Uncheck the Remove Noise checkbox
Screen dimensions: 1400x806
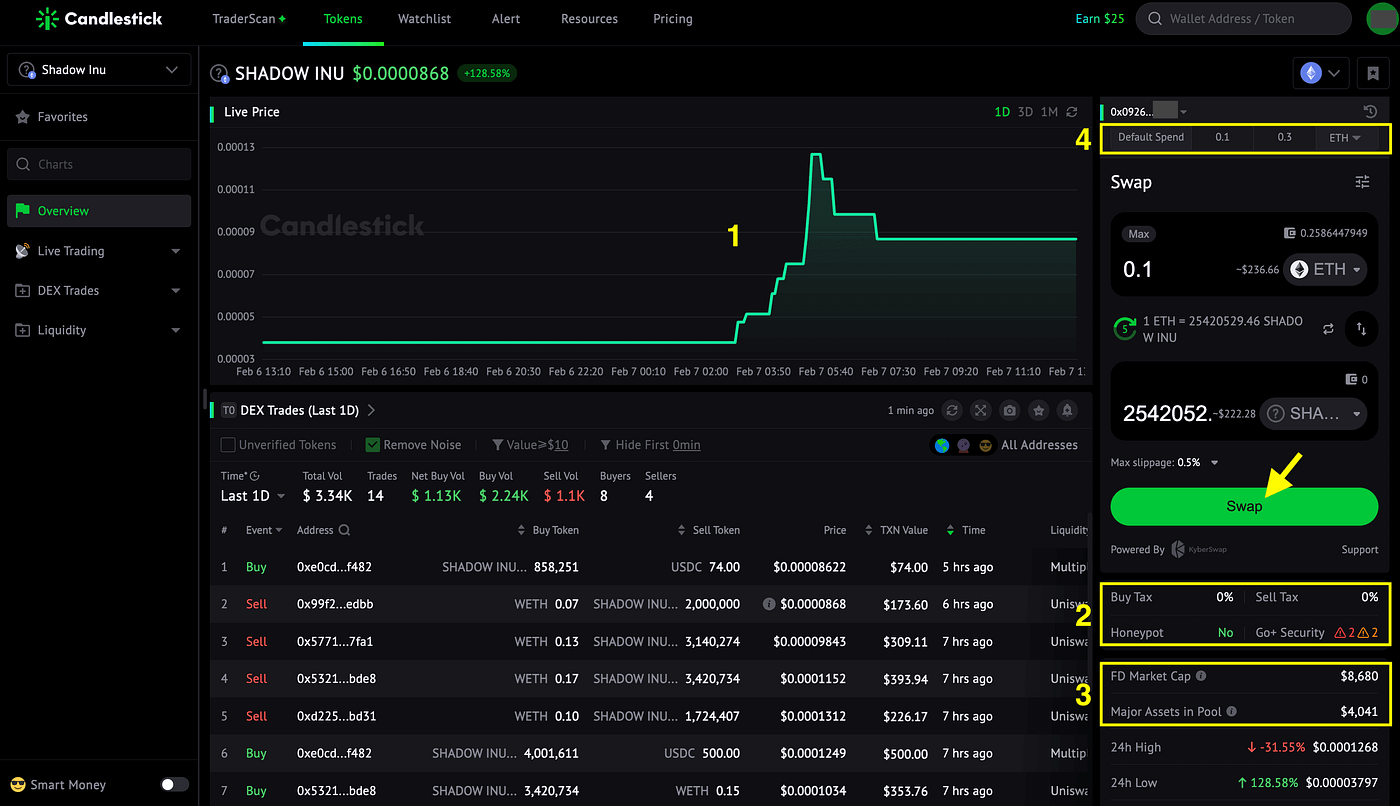click(x=373, y=445)
